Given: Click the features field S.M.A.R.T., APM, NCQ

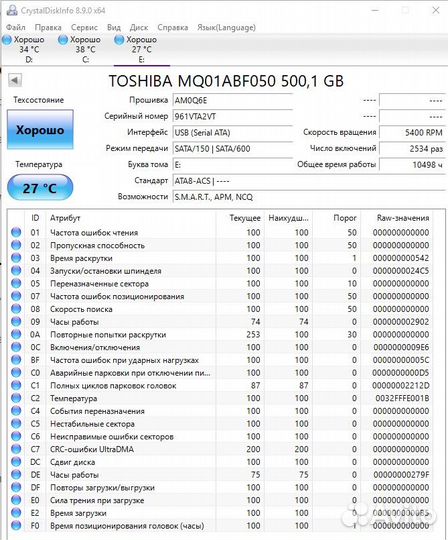Looking at the screenshot, I should click(x=309, y=197).
